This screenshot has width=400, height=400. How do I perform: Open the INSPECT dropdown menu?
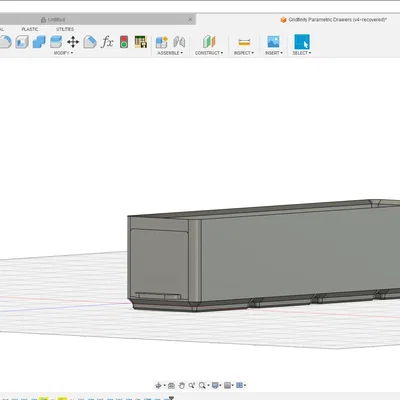point(244,53)
